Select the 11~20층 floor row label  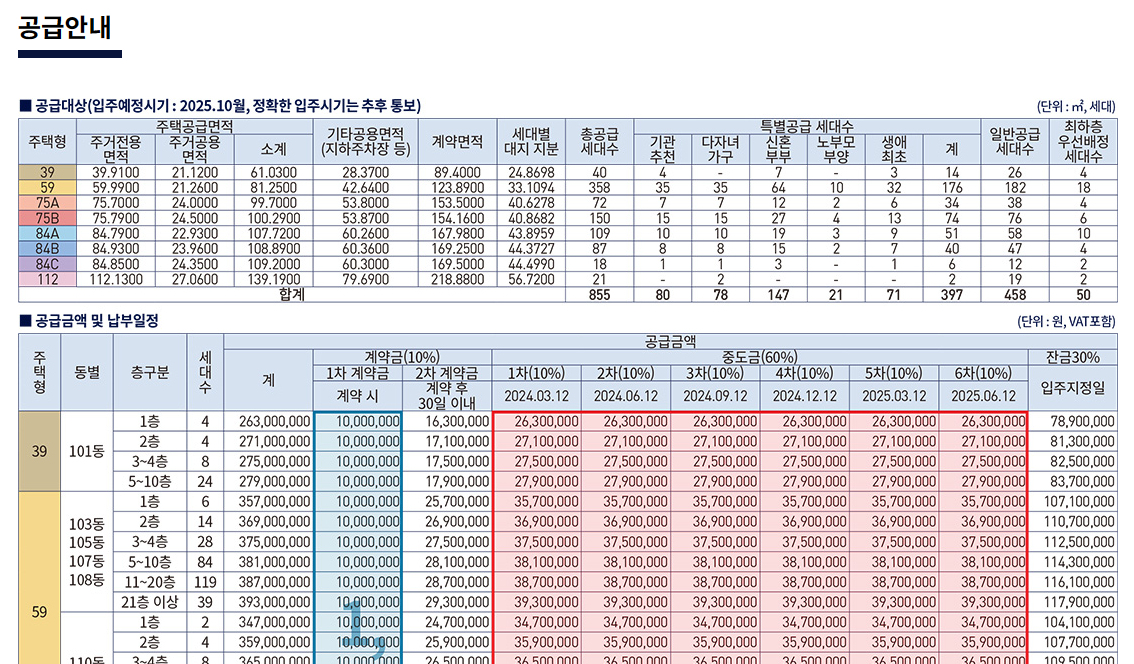pos(150,582)
